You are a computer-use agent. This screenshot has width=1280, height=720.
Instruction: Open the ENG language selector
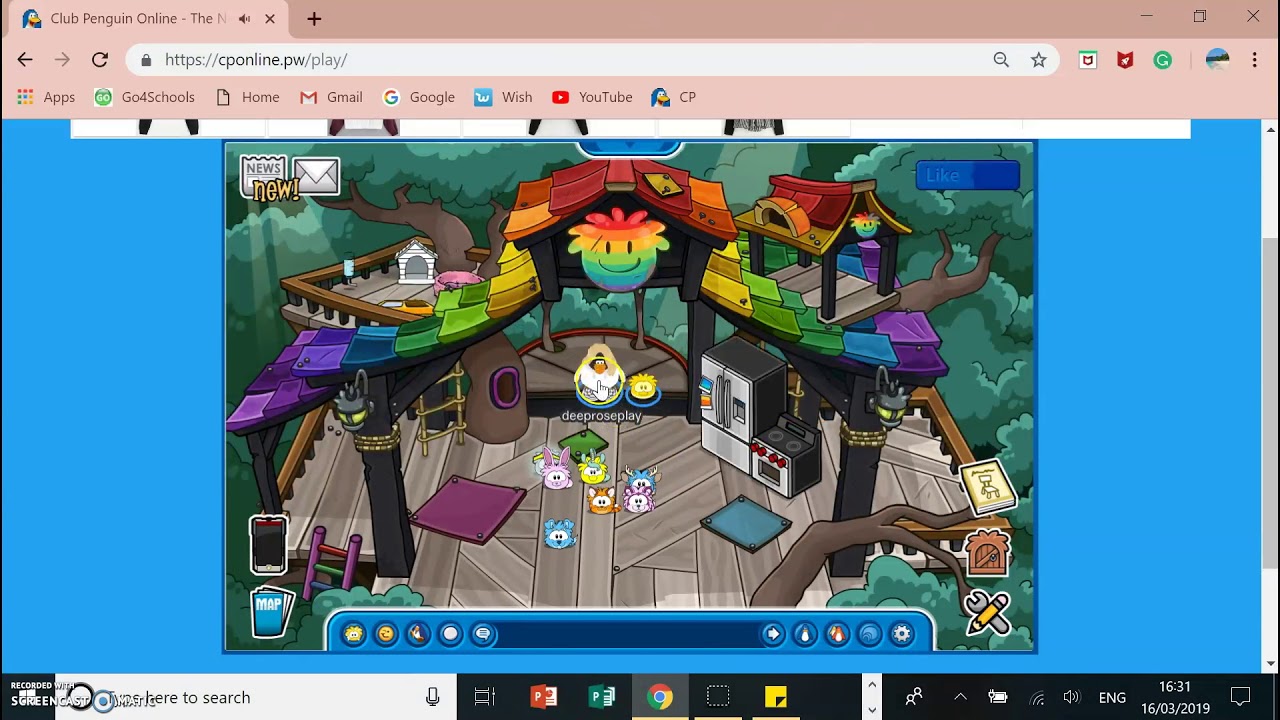tap(1112, 697)
